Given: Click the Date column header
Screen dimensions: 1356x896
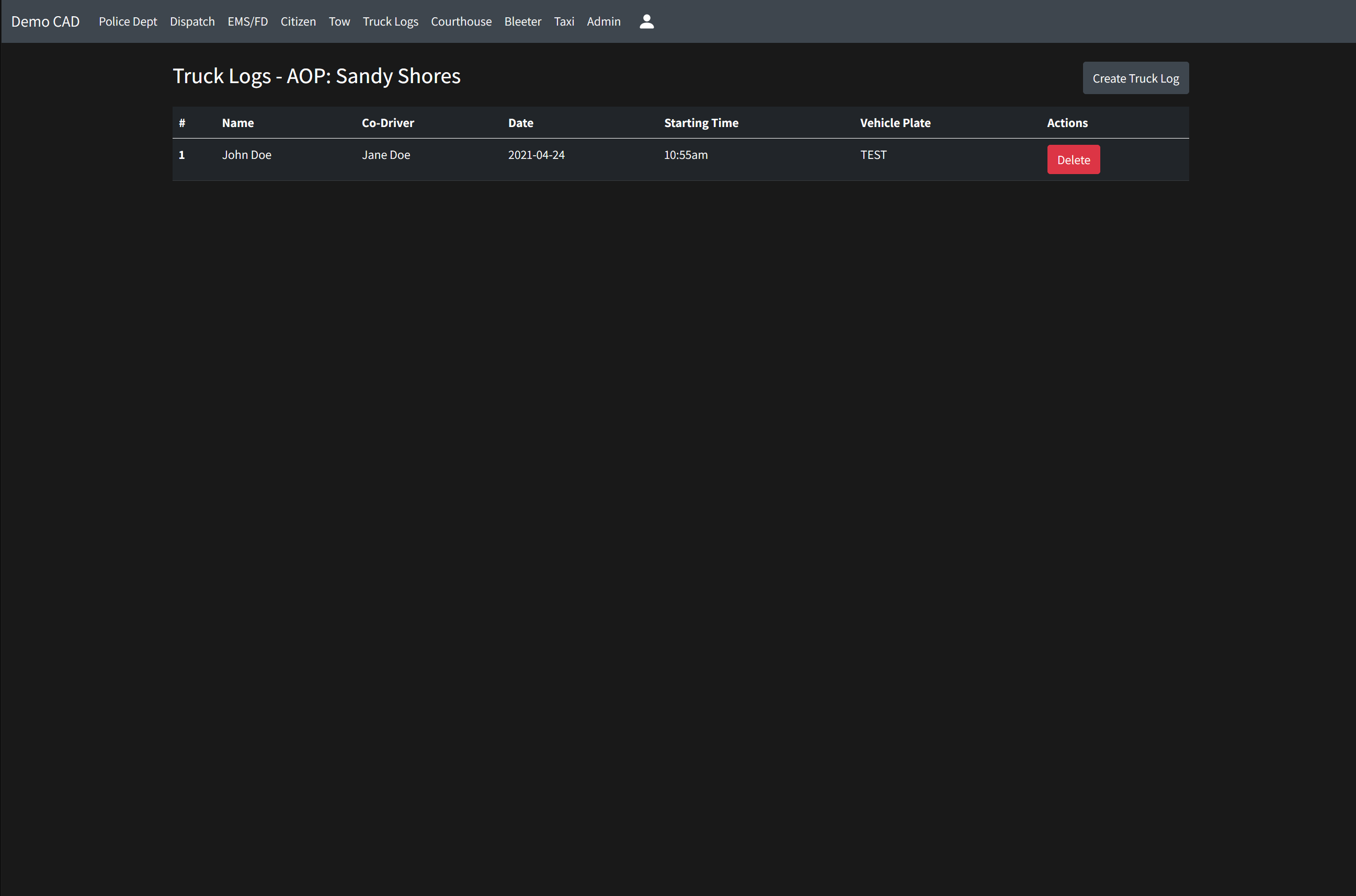Looking at the screenshot, I should pyautogui.click(x=520, y=123).
